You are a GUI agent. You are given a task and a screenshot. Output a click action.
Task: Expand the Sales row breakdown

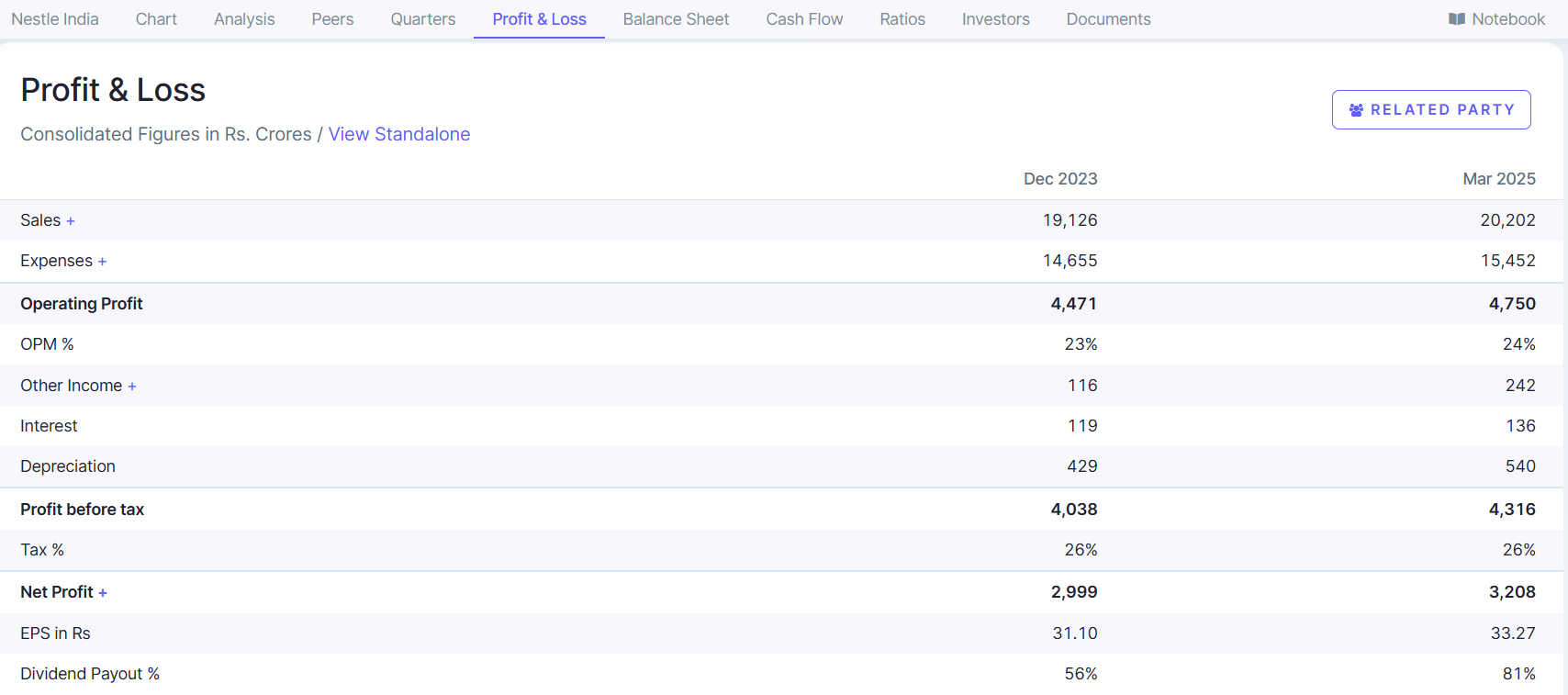71,221
